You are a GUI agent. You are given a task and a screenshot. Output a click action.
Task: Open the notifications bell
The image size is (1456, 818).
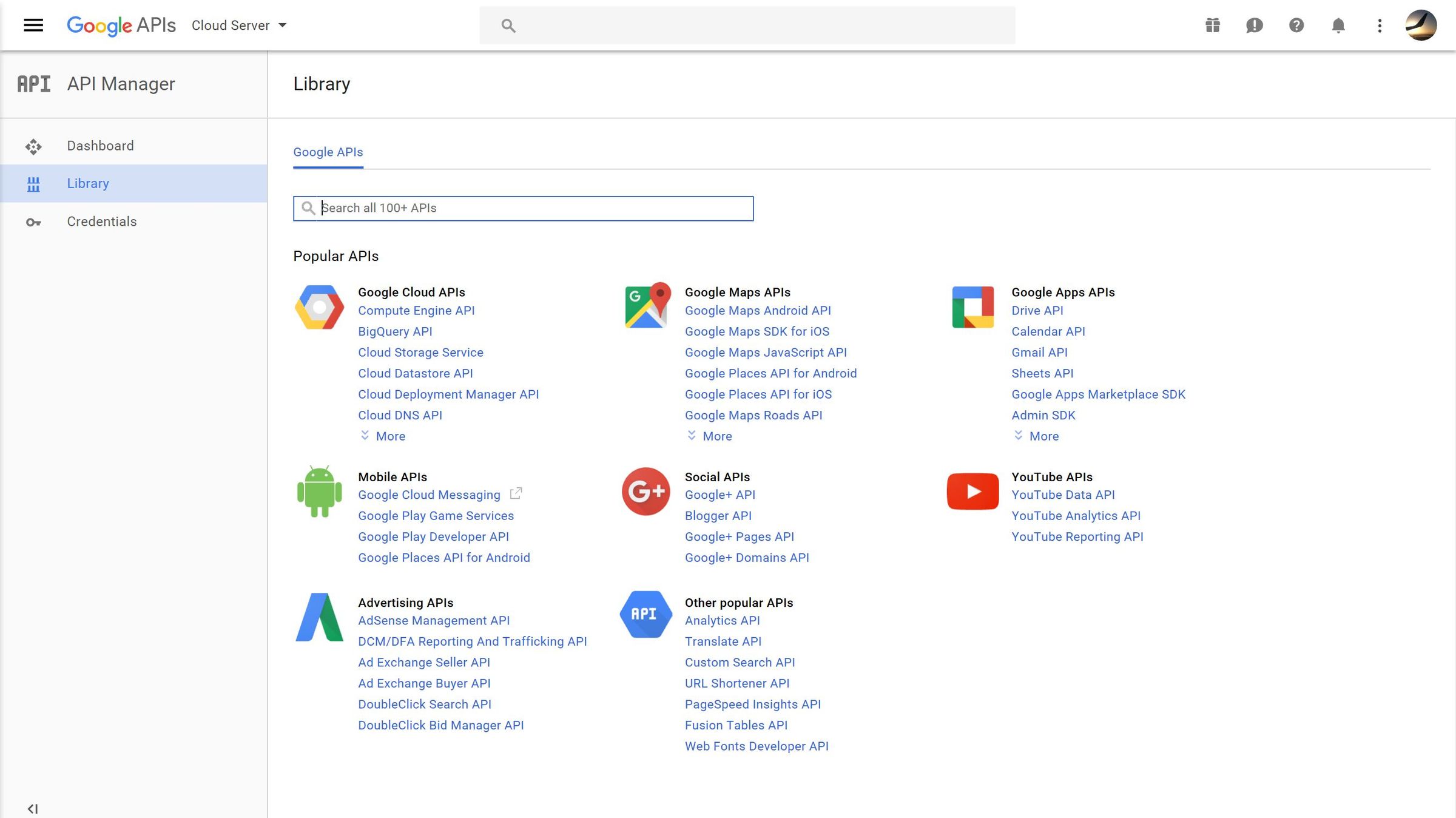click(1338, 25)
